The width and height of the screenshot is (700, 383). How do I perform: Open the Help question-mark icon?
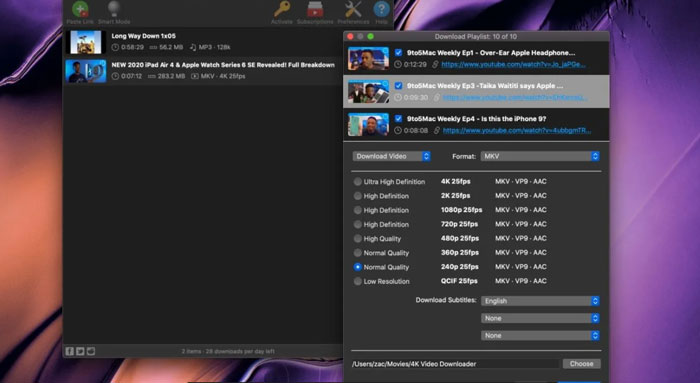[381, 9]
